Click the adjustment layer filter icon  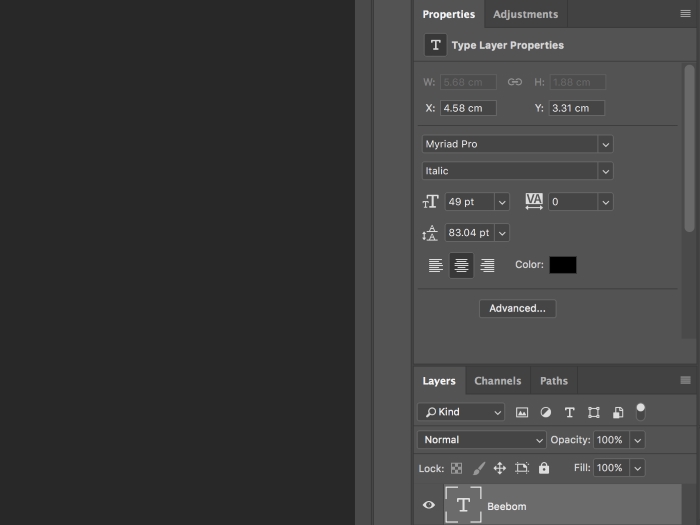tap(546, 412)
